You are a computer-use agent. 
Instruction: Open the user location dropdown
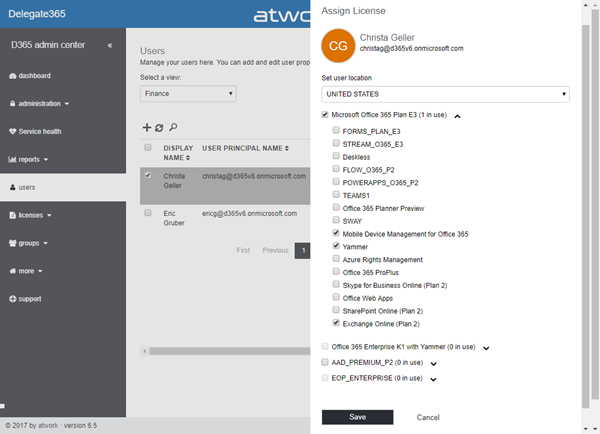445,94
